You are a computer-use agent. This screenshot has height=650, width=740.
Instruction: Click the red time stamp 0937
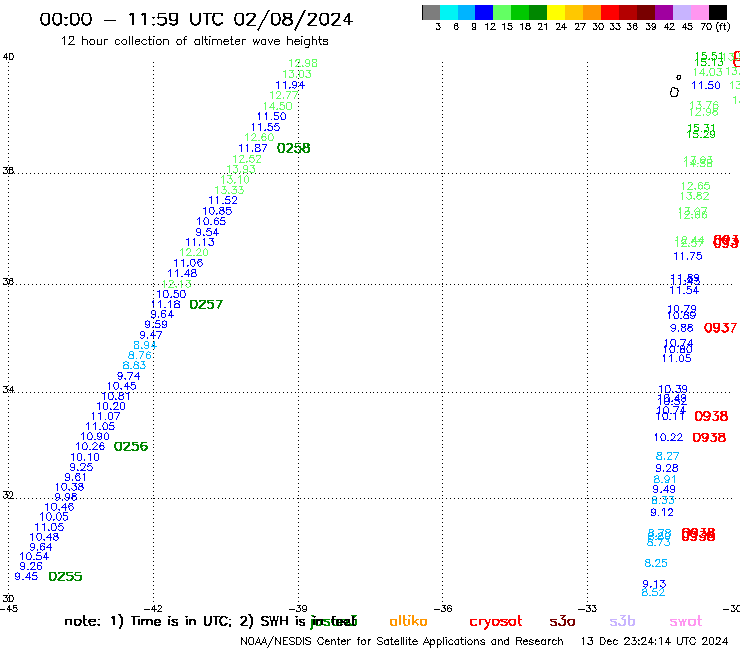tap(720, 328)
